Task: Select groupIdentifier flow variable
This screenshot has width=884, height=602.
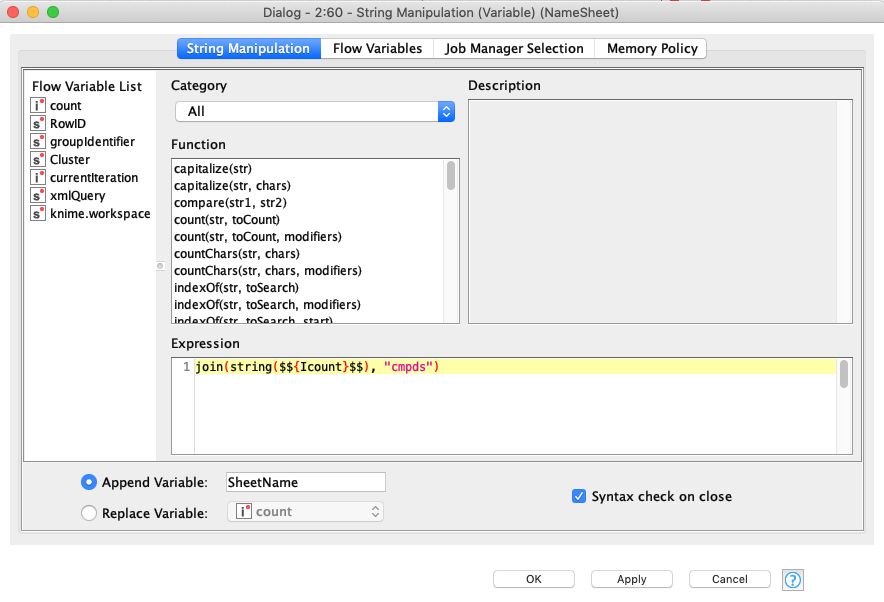Action: (92, 141)
